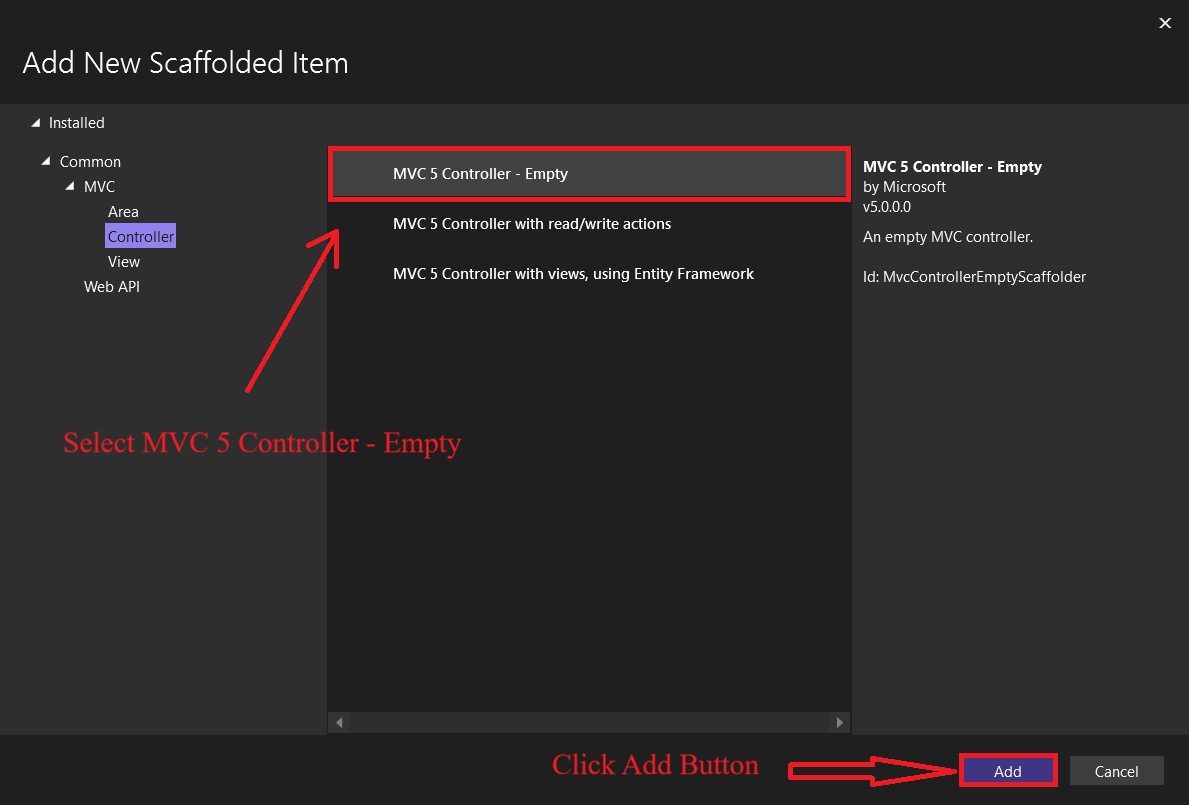The image size is (1189, 805).
Task: Click the scrollbar left arrow
Action: pos(339,722)
